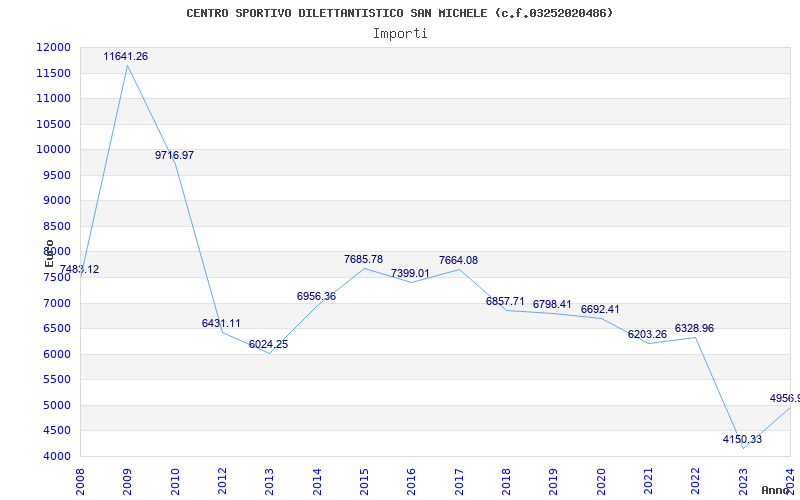Click the 6431.11 data label

click(221, 323)
